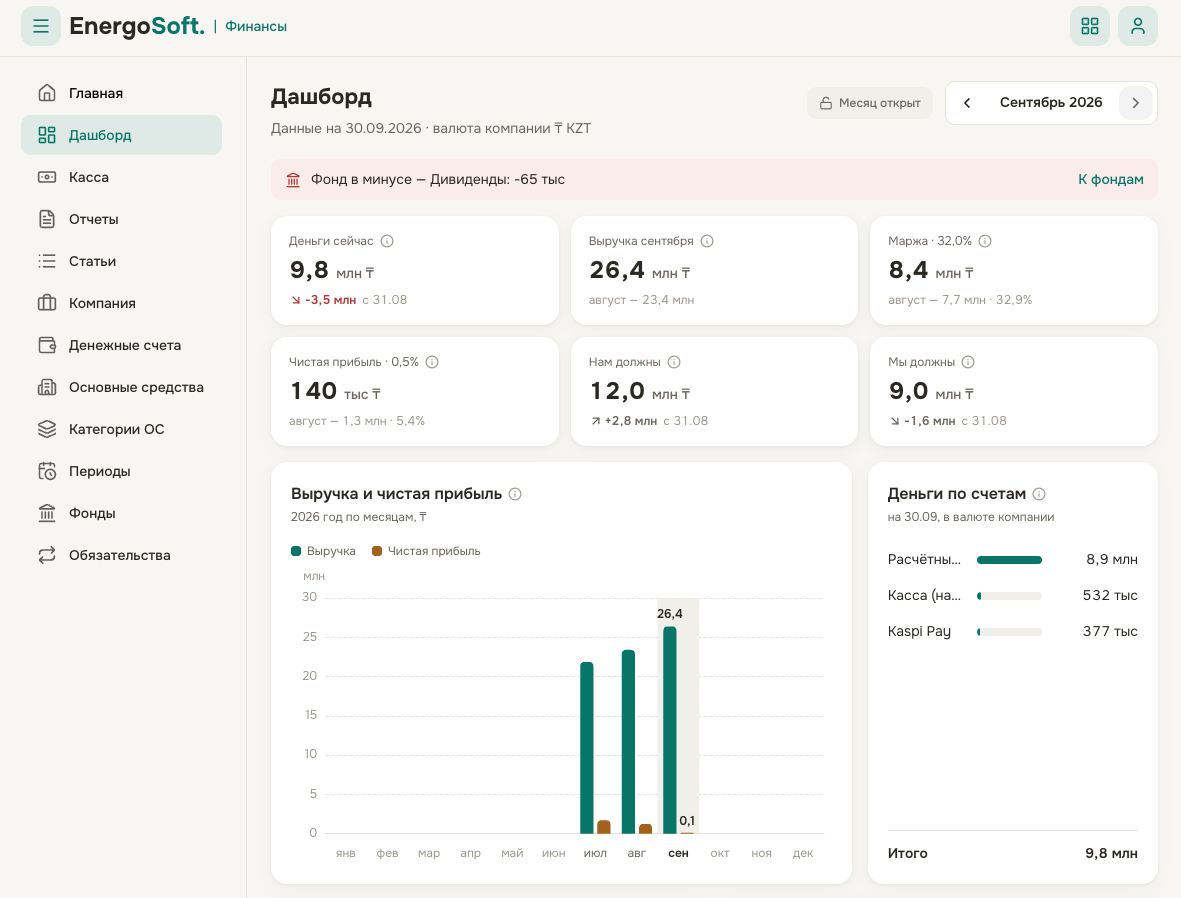This screenshot has width=1181, height=898.
Task: Navigate to Основные средства
Action: pos(121,387)
